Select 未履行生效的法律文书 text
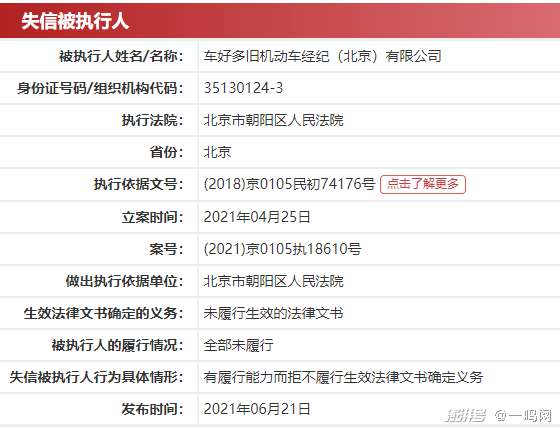 274,313
